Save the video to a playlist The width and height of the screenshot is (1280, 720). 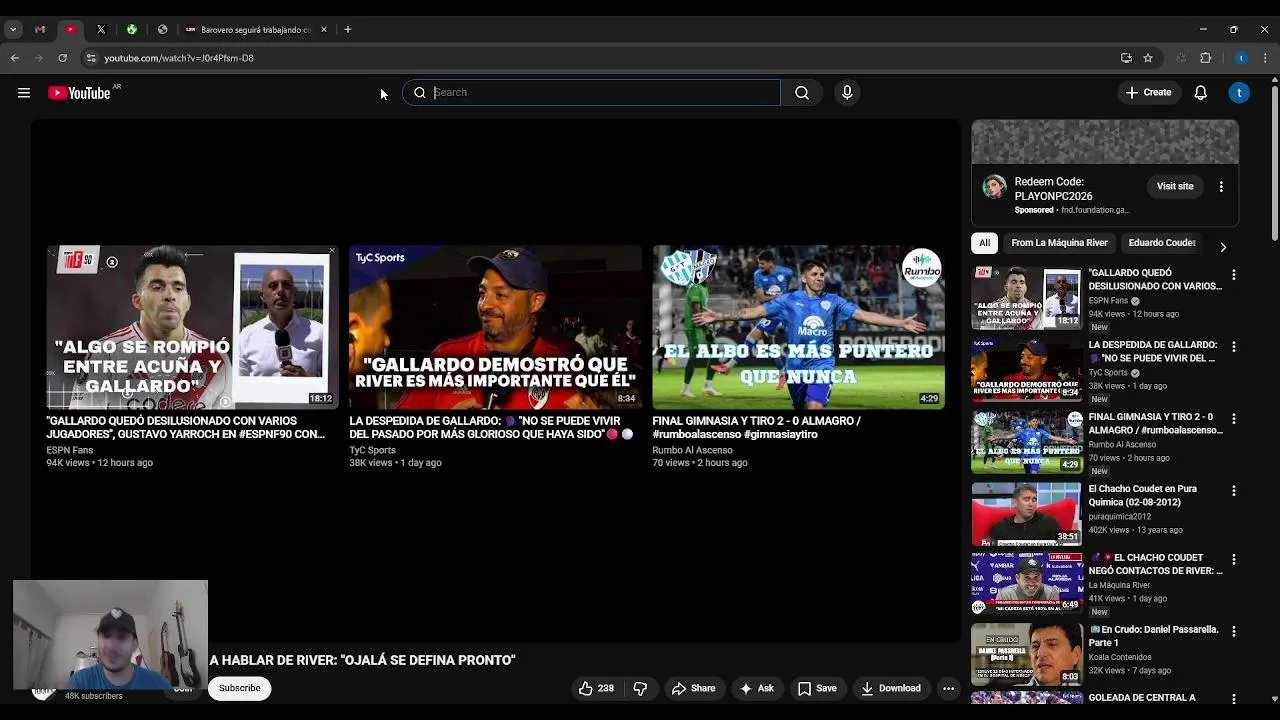point(817,688)
